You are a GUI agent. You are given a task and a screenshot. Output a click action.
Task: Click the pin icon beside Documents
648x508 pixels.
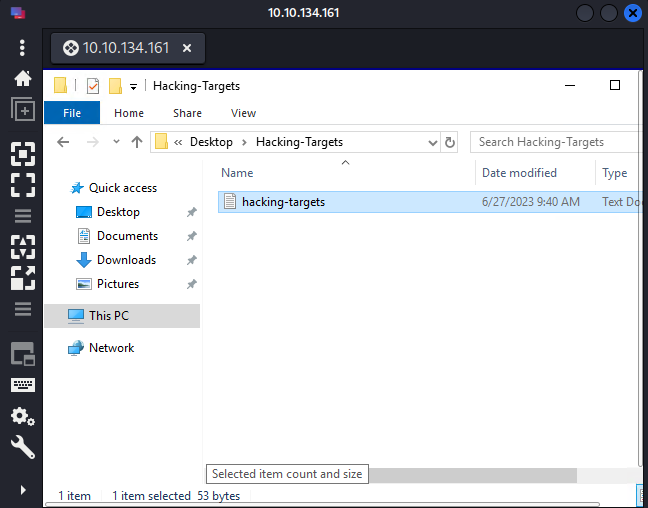click(191, 236)
